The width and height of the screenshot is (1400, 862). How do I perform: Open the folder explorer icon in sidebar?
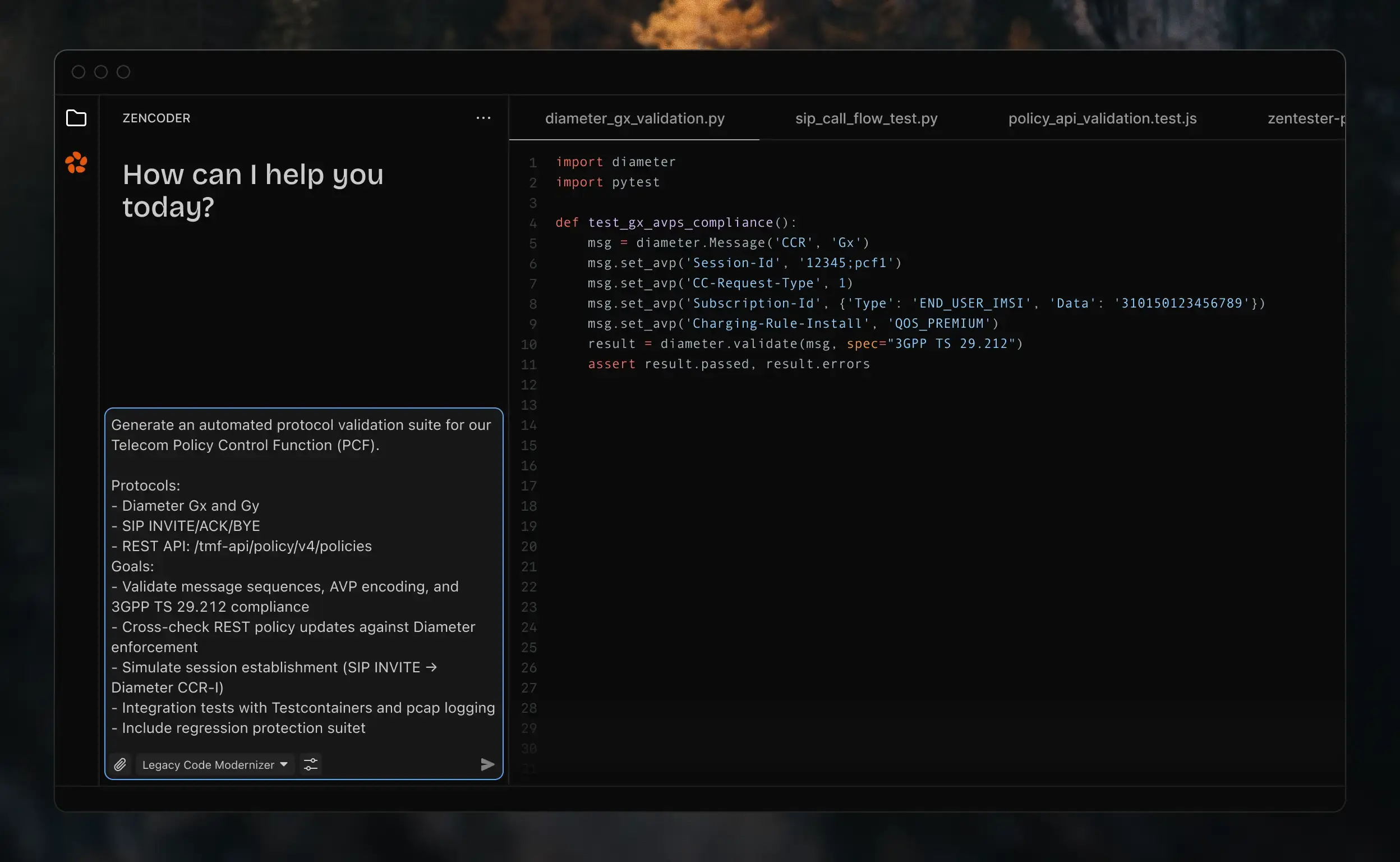click(x=76, y=118)
